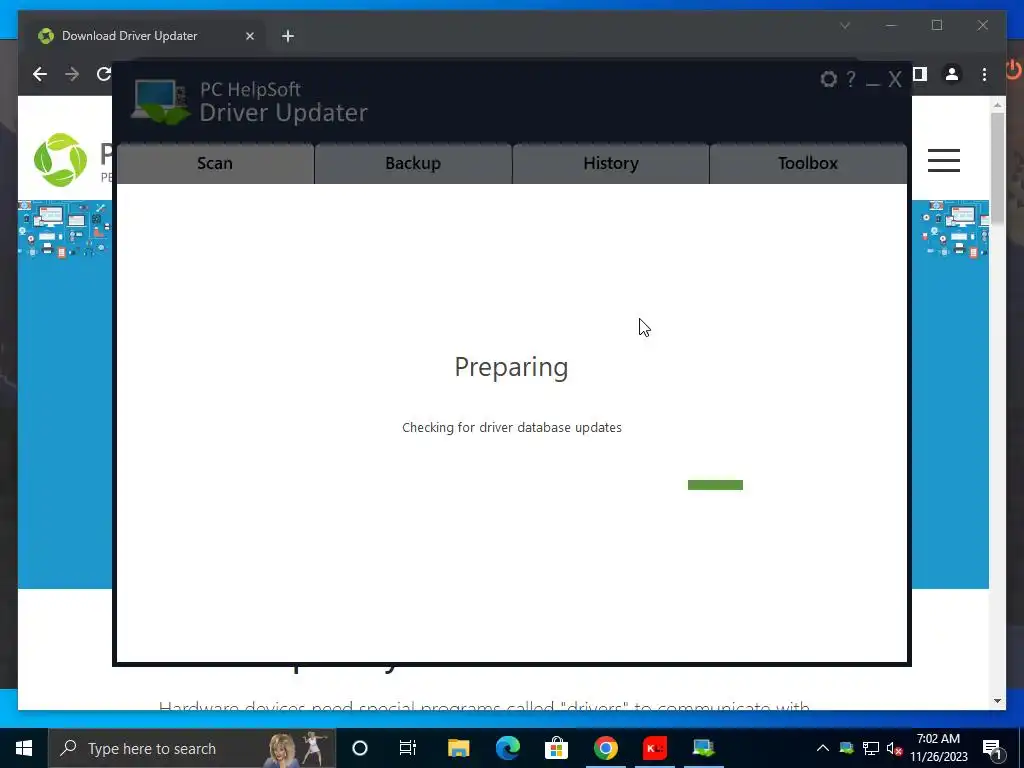Close the Download Driver Updater tab
This screenshot has width=1024, height=768.
(x=249, y=36)
